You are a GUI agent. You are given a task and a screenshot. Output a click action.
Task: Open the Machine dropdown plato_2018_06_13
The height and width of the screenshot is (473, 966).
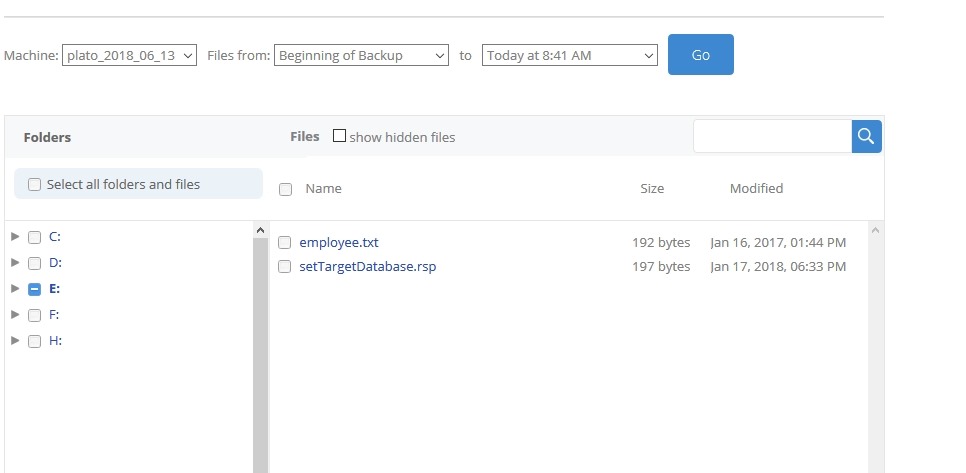click(x=130, y=56)
